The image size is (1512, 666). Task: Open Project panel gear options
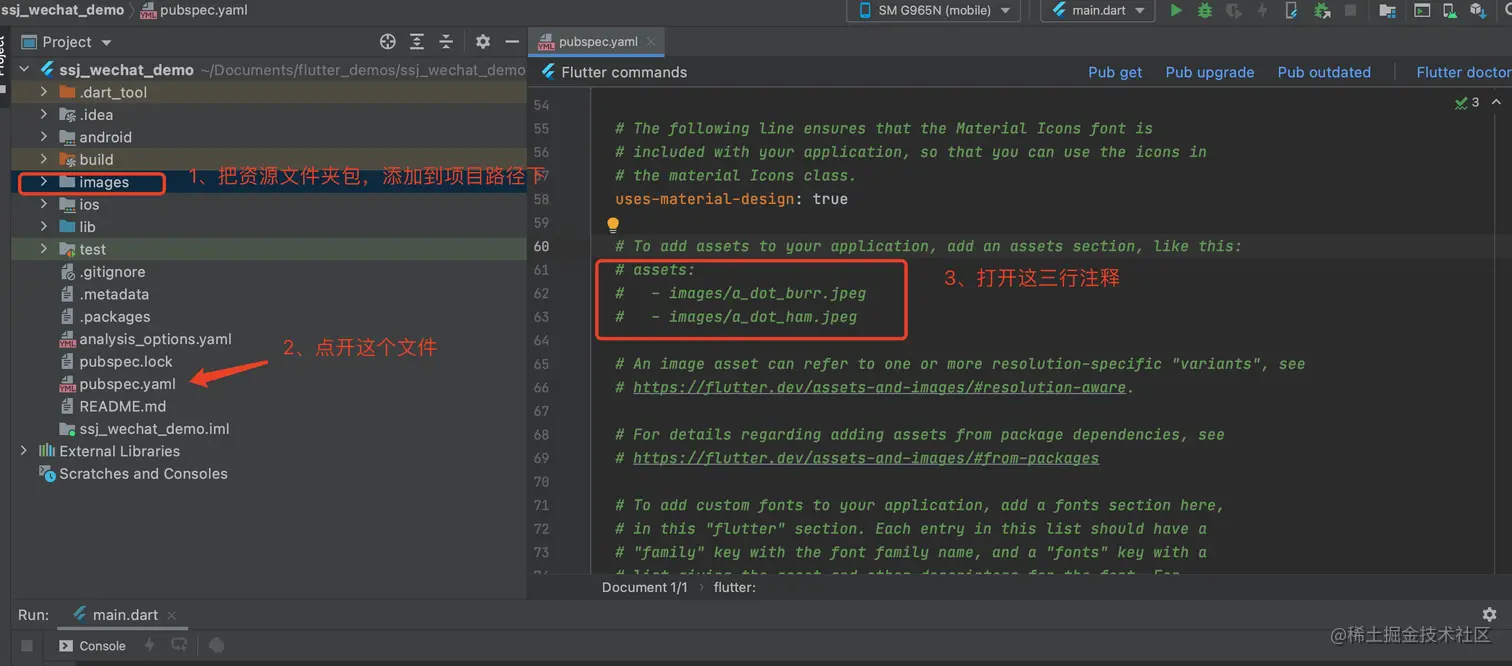click(x=483, y=42)
